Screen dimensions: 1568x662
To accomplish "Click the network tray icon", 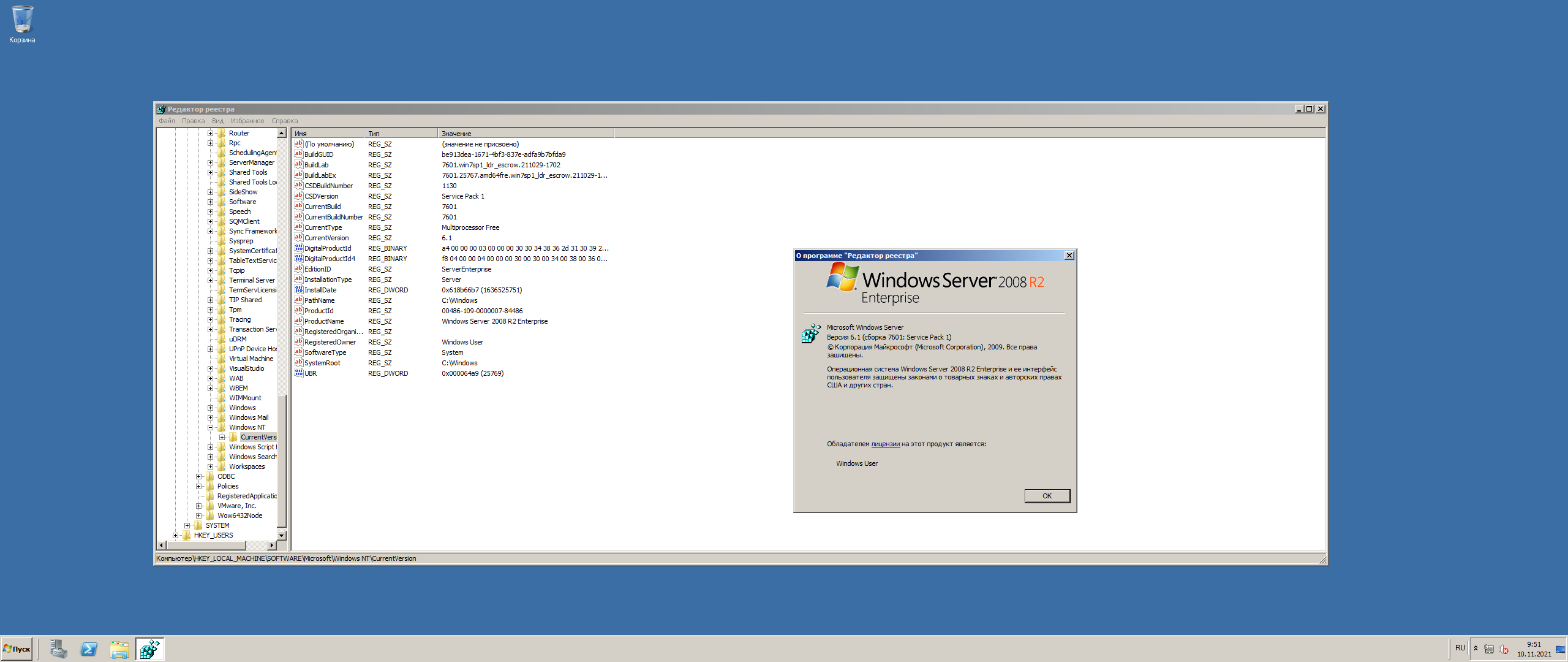I will (x=1489, y=649).
